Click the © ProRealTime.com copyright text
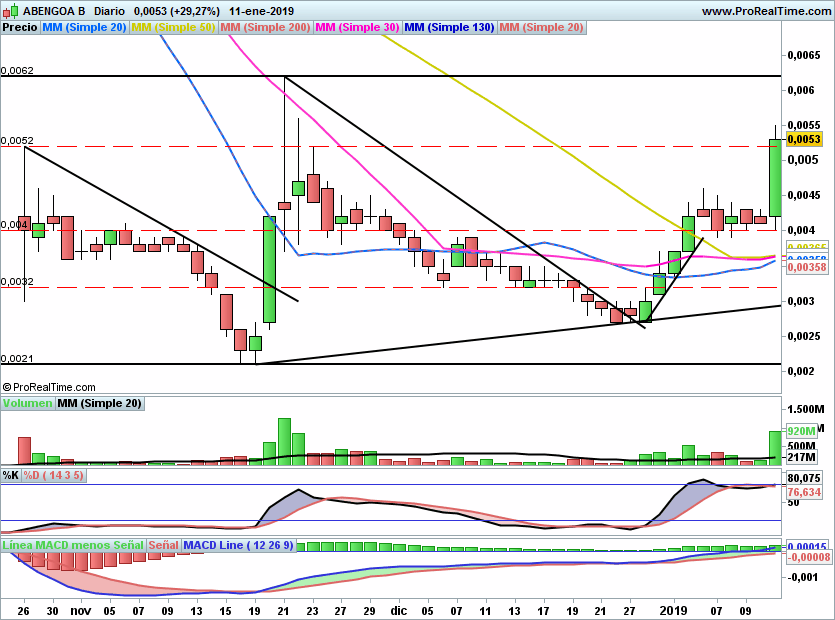This screenshot has height=620, width=835. pos(49,387)
